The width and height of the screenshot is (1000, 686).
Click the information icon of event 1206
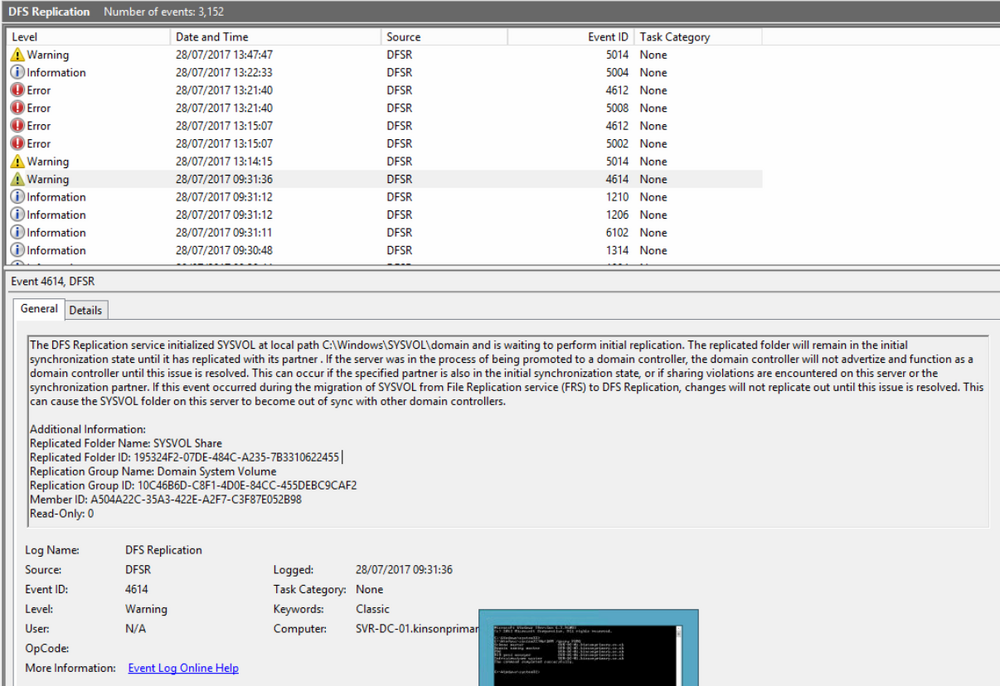tap(18, 215)
